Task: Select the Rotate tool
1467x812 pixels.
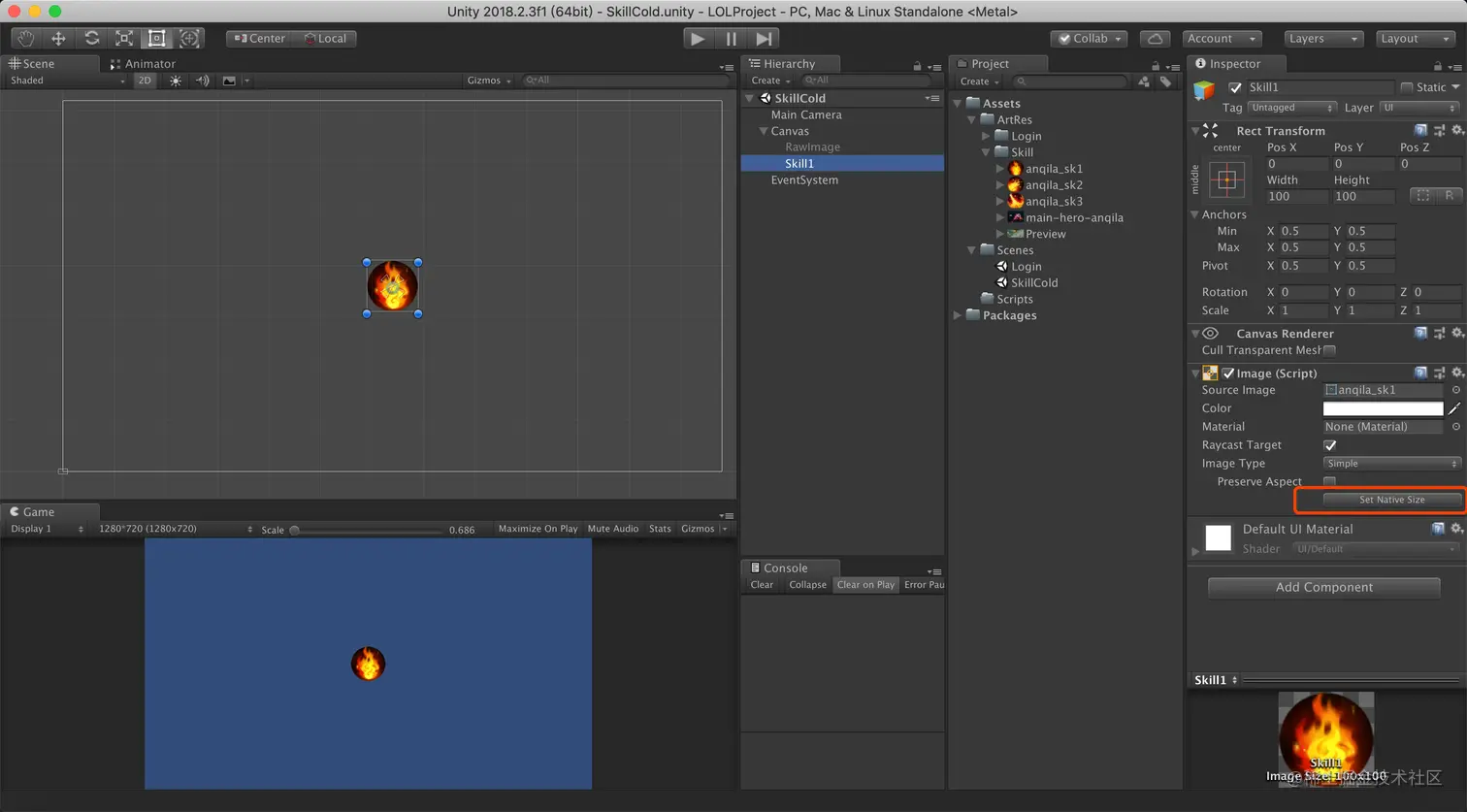Action: point(91,38)
